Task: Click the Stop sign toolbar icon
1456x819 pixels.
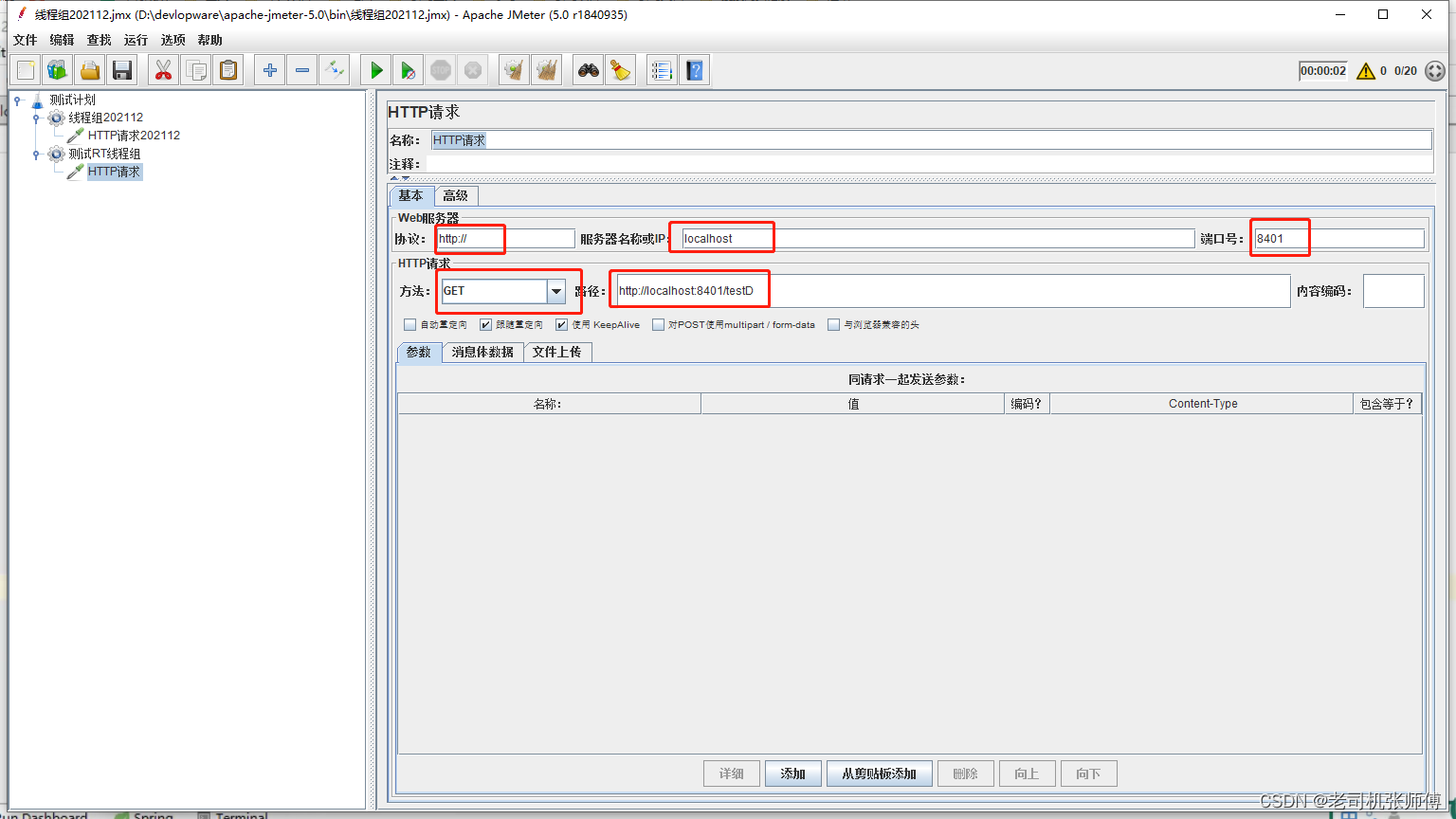Action: 441,70
